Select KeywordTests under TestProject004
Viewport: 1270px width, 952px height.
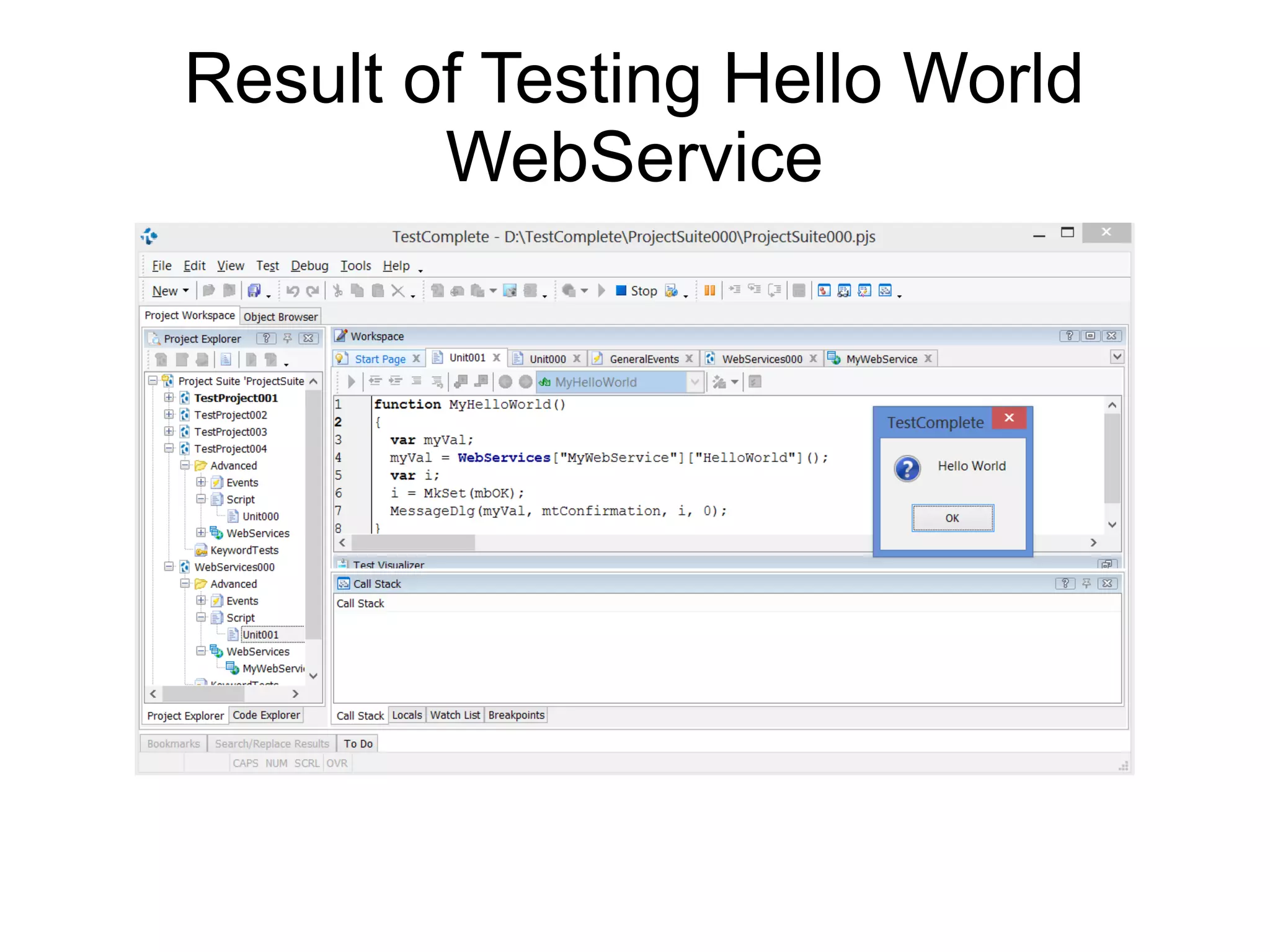click(x=244, y=550)
